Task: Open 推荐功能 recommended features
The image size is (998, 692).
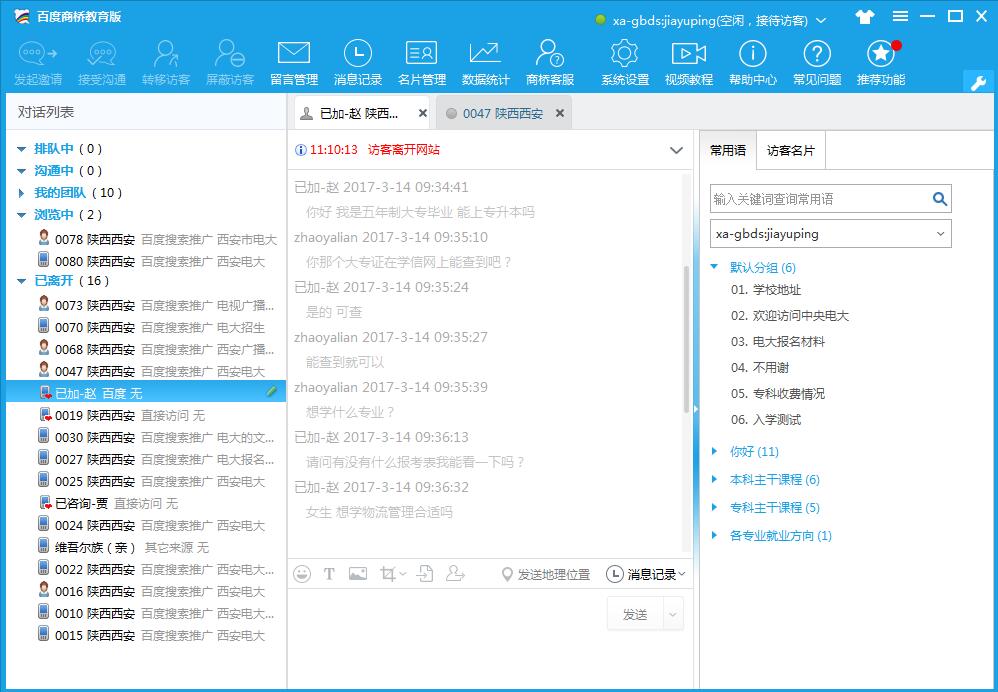Action: pos(880,62)
